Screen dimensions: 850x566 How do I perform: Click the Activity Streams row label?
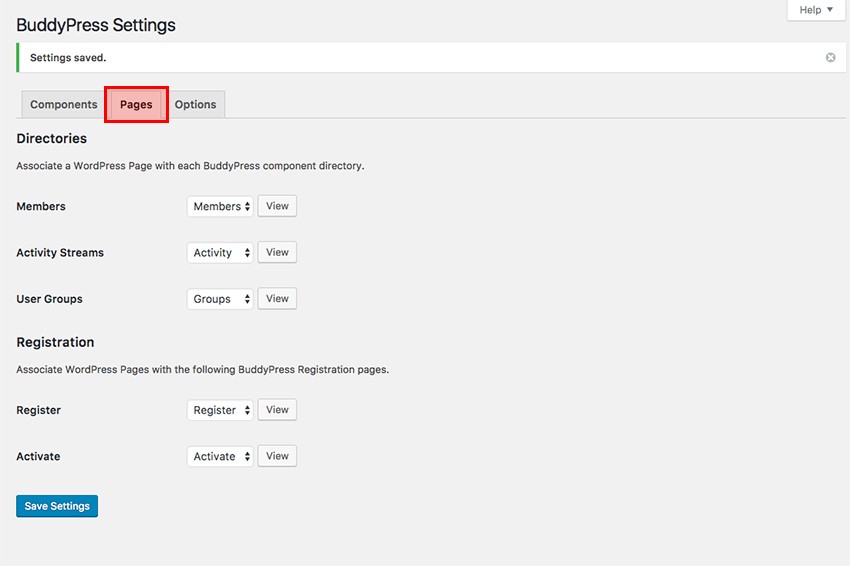click(x=60, y=253)
